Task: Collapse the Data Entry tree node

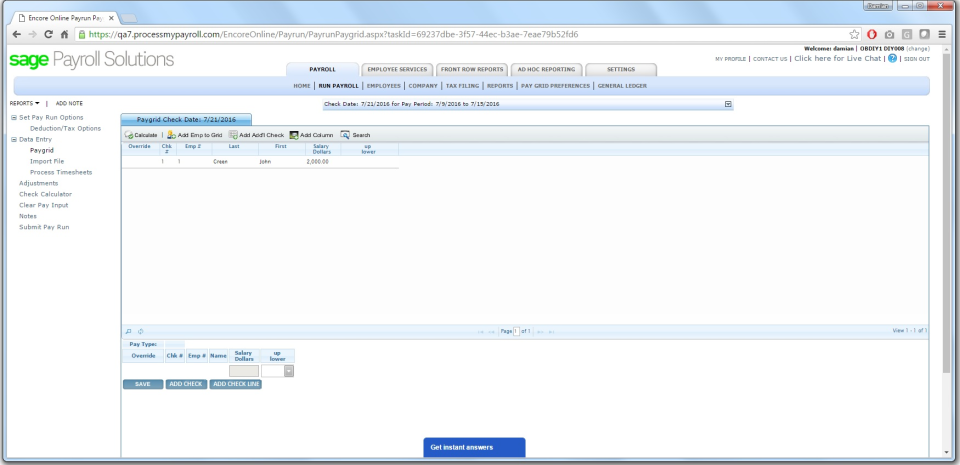Action: tap(14, 139)
